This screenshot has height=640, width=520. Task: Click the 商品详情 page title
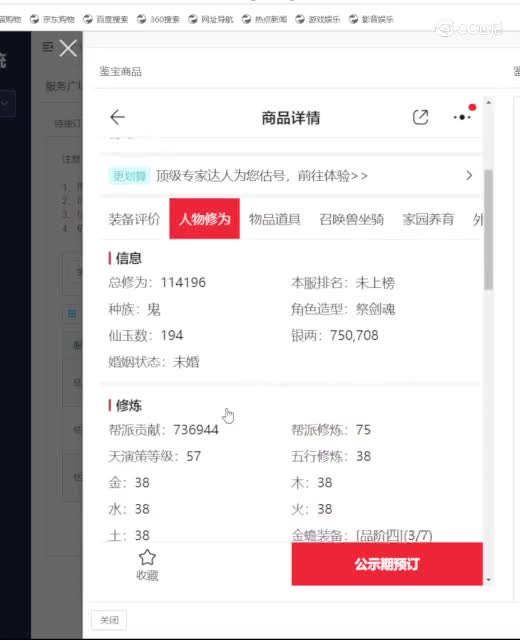pyautogui.click(x=291, y=118)
